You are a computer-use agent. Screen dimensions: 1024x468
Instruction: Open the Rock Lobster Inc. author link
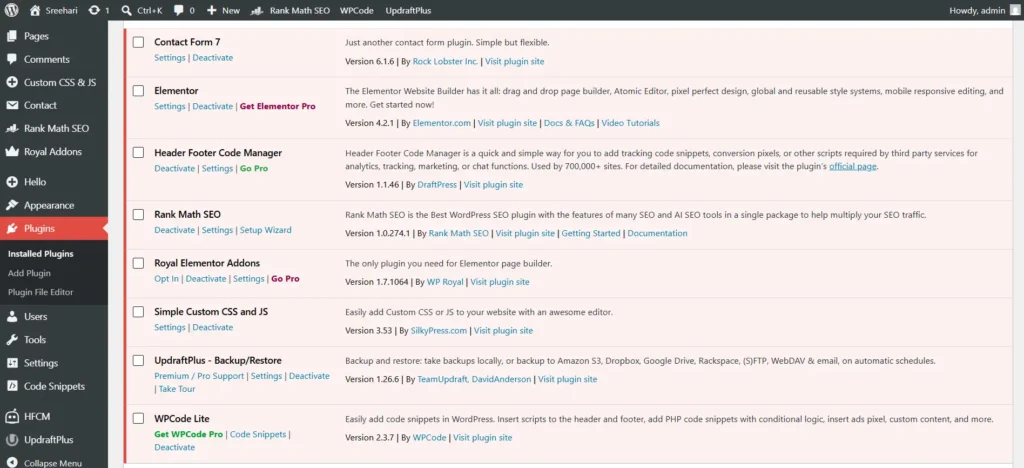click(446, 61)
